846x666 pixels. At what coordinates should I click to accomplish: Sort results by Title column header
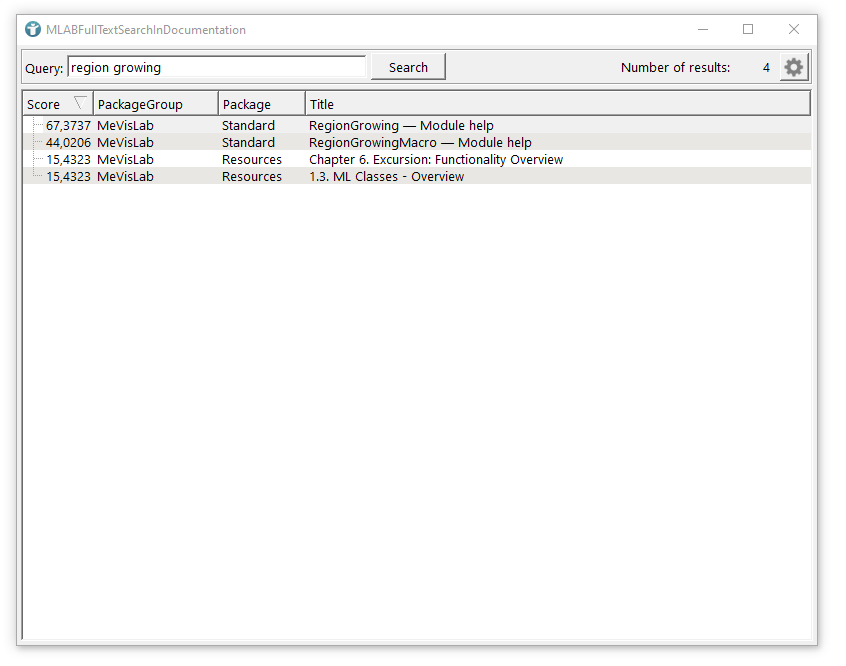[556, 104]
